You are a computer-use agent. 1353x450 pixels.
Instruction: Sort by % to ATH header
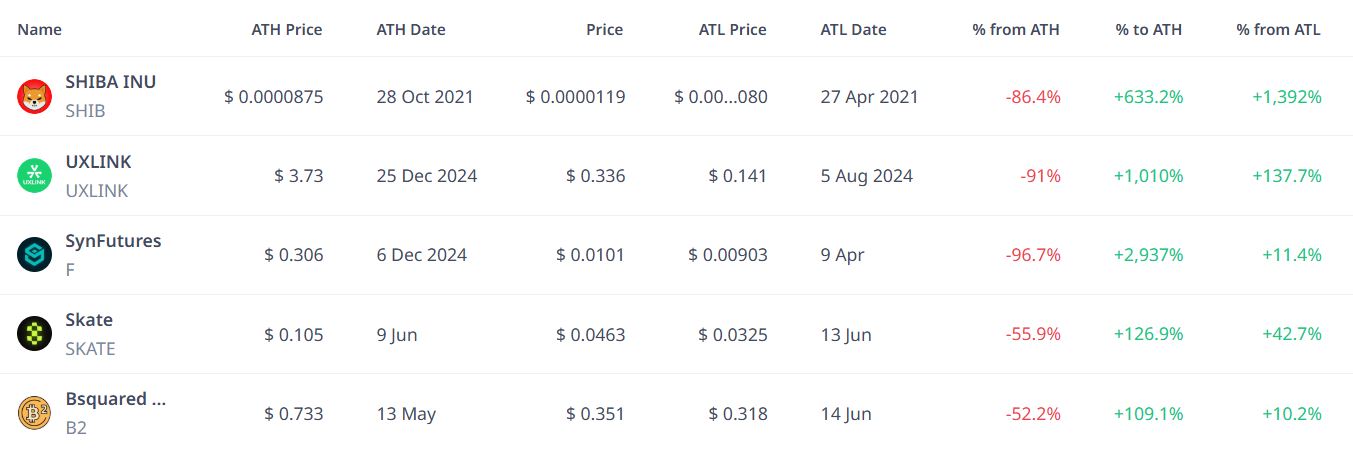(x=1149, y=30)
